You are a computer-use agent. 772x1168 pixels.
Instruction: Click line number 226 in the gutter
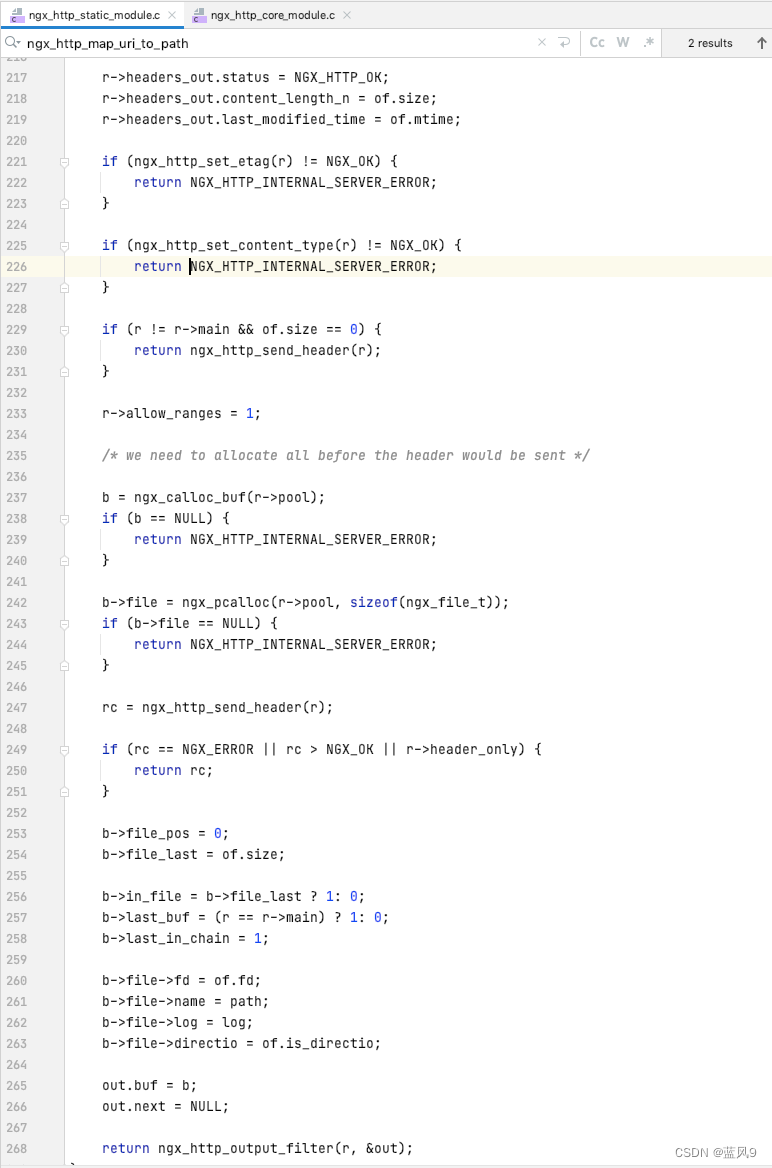[x=16, y=267]
